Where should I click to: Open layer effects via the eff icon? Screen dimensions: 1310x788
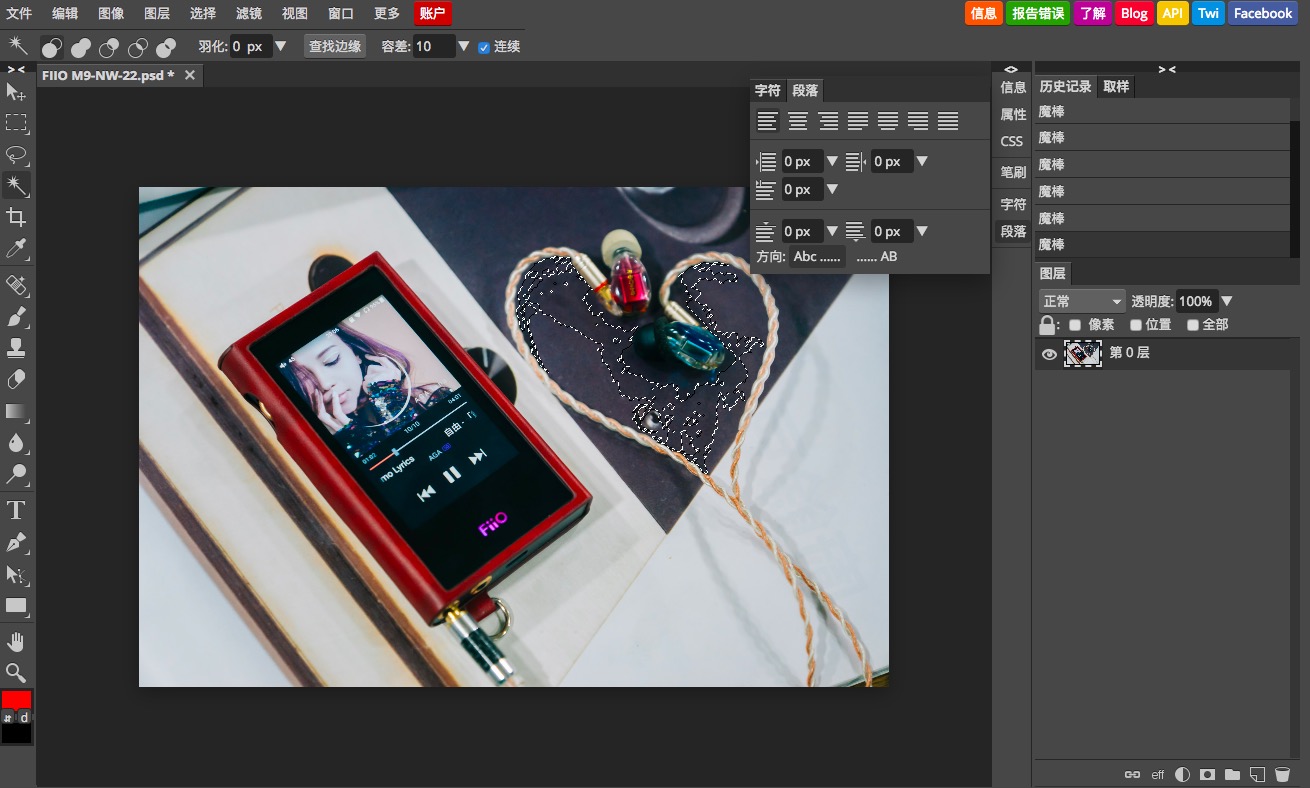point(1158,774)
